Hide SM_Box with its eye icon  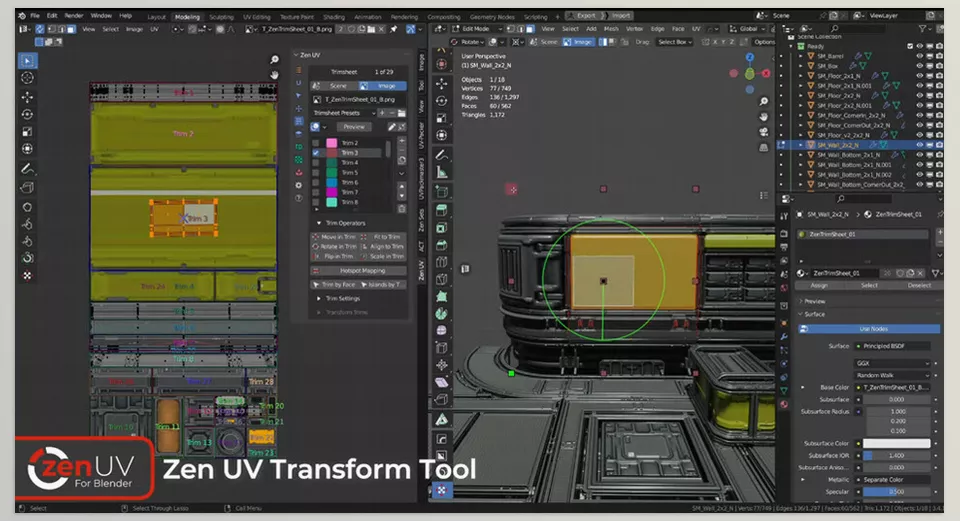[x=920, y=66]
